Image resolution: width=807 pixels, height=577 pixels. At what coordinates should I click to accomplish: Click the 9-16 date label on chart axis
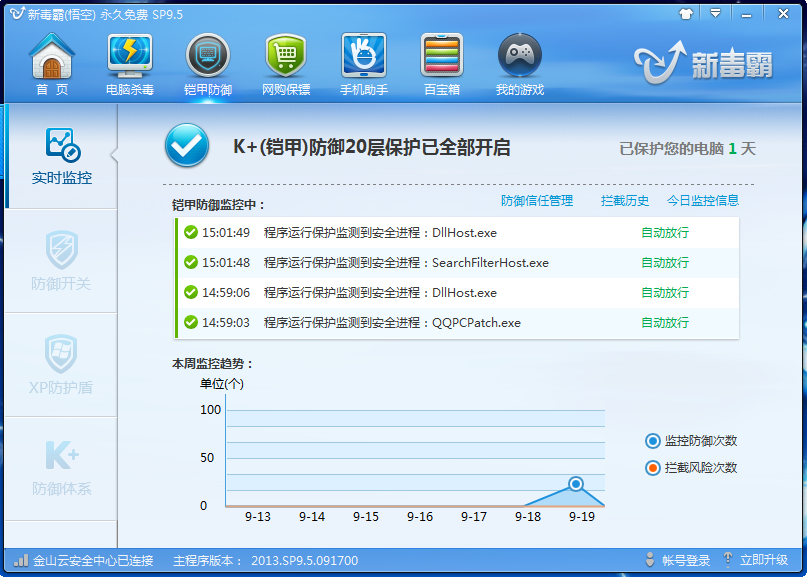point(420,517)
